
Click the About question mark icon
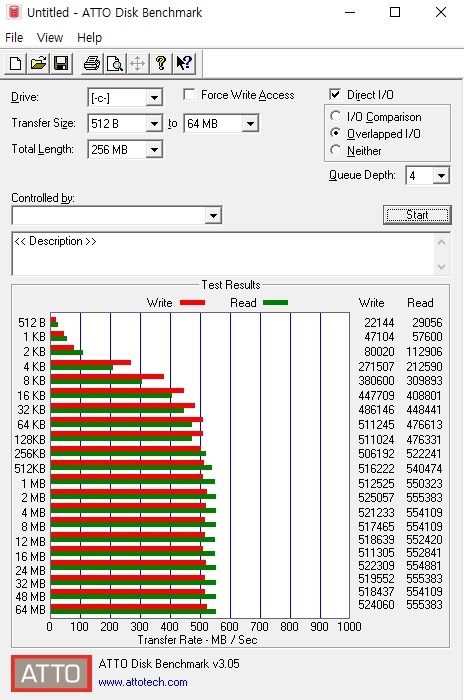[161, 63]
